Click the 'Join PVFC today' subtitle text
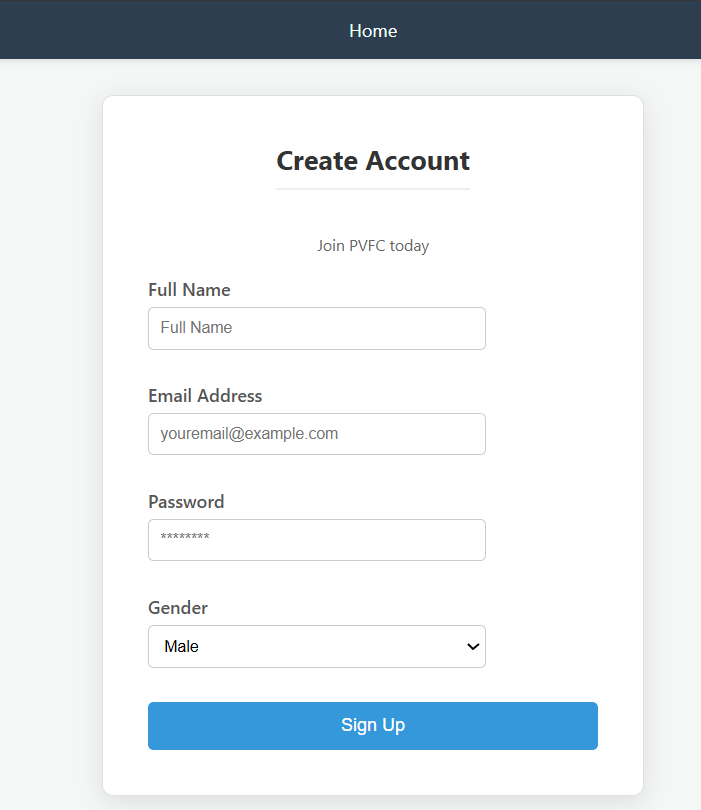Image resolution: width=701 pixels, height=810 pixels. click(373, 246)
